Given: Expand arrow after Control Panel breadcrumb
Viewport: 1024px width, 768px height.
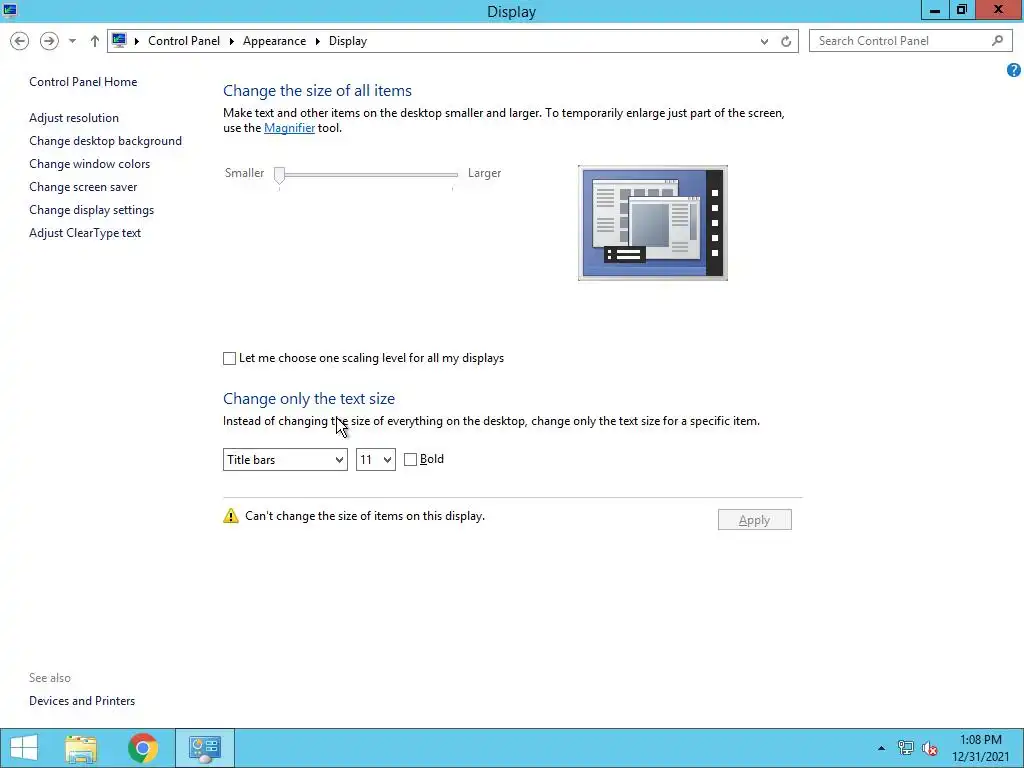Looking at the screenshot, I should click(231, 40).
